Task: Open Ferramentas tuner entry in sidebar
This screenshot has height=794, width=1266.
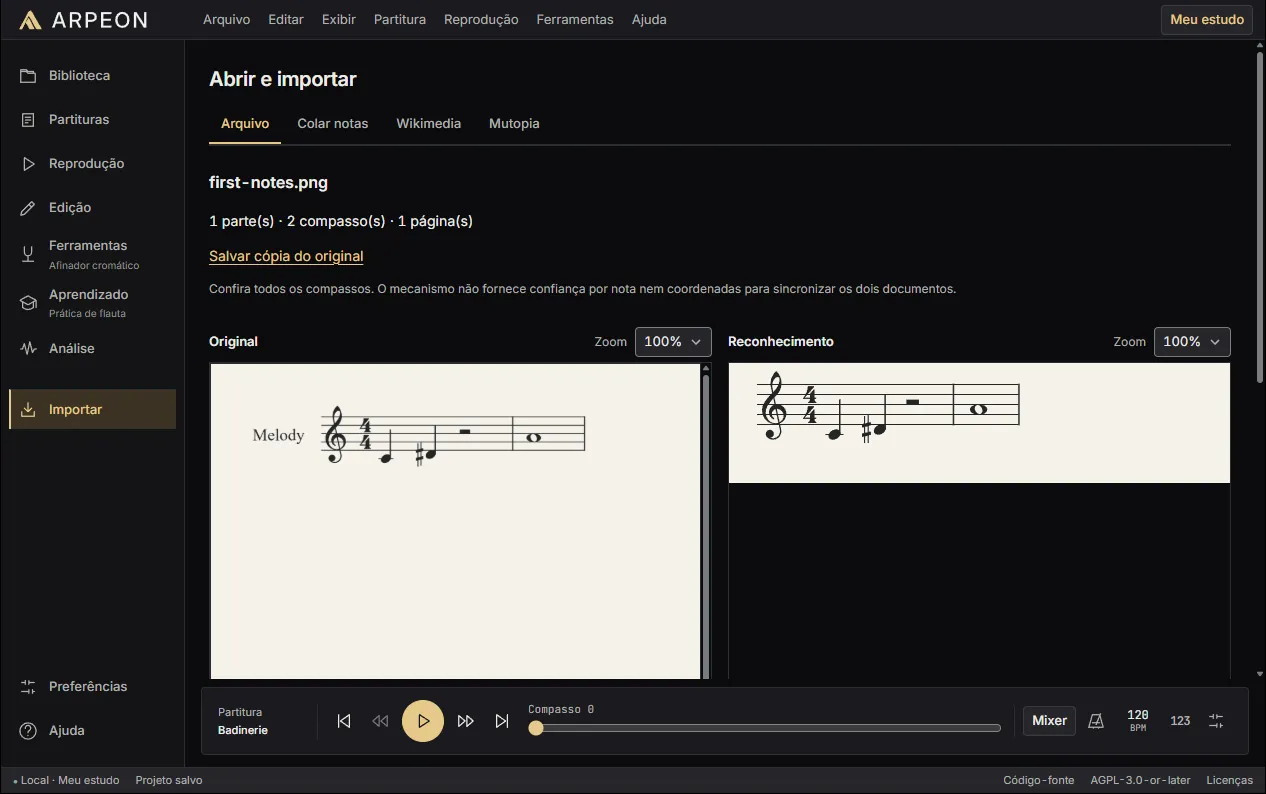Action: [x=92, y=255]
